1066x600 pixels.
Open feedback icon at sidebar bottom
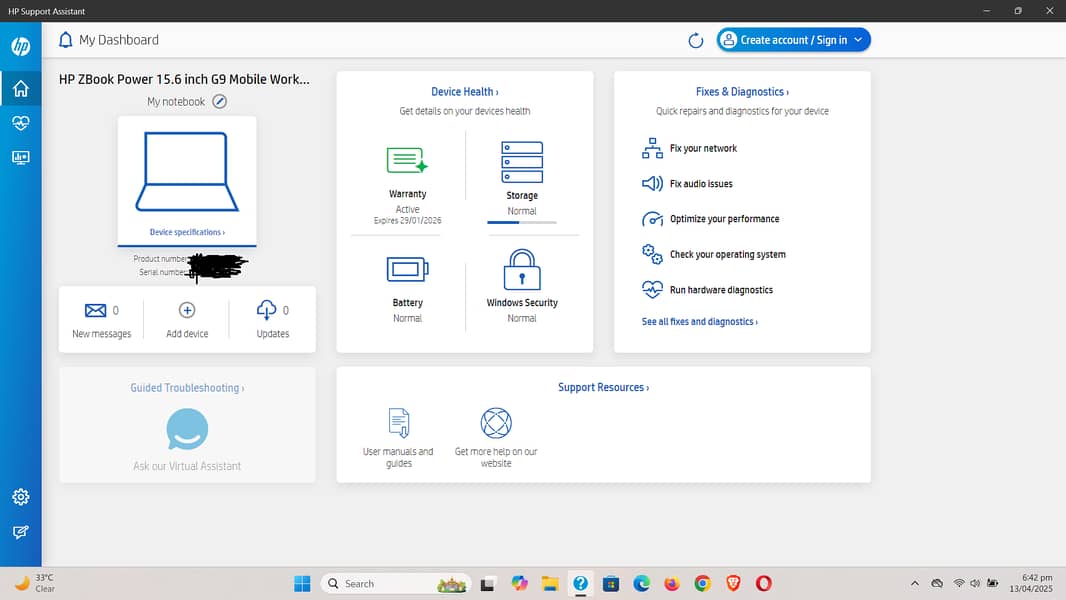(20, 532)
